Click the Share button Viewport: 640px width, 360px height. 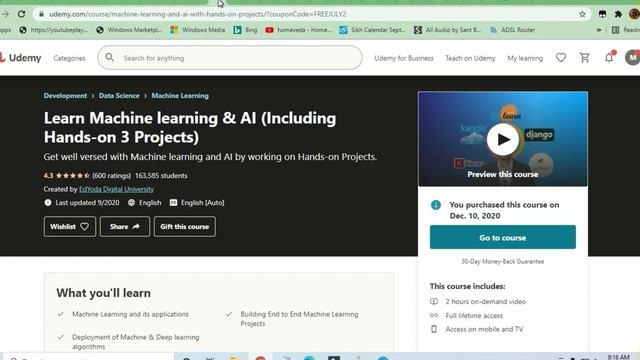[125, 227]
